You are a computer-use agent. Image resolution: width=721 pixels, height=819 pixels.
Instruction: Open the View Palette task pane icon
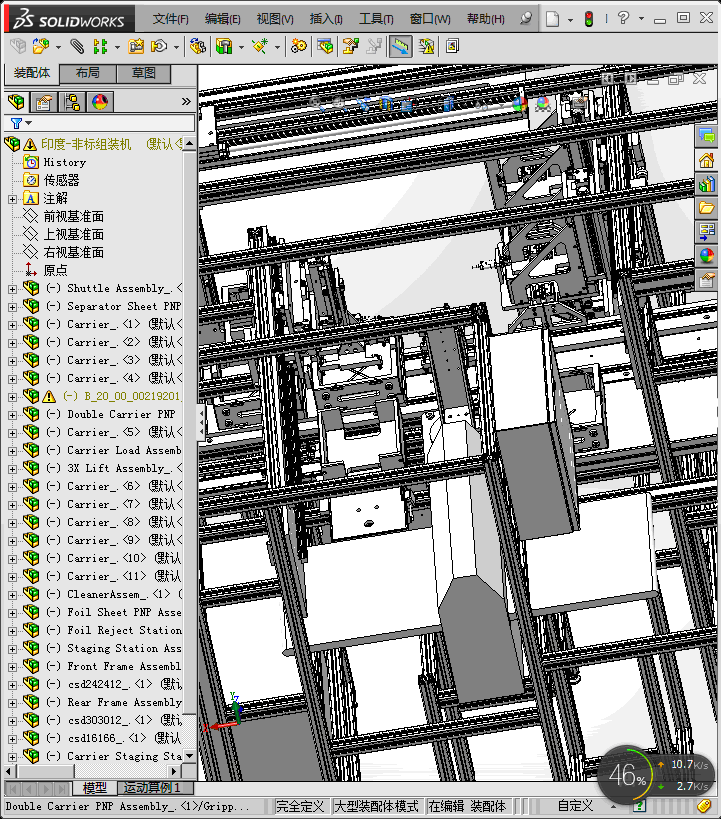coord(706,232)
